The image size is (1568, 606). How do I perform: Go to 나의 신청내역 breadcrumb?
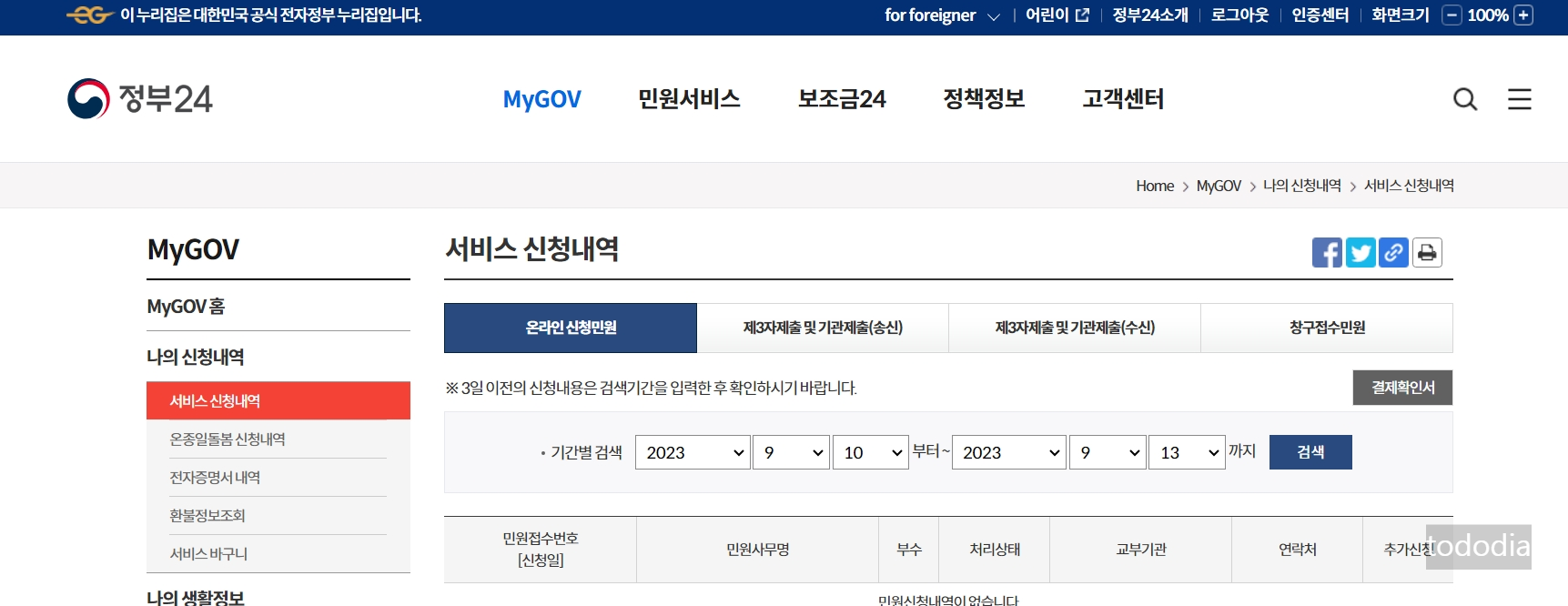coord(1302,186)
